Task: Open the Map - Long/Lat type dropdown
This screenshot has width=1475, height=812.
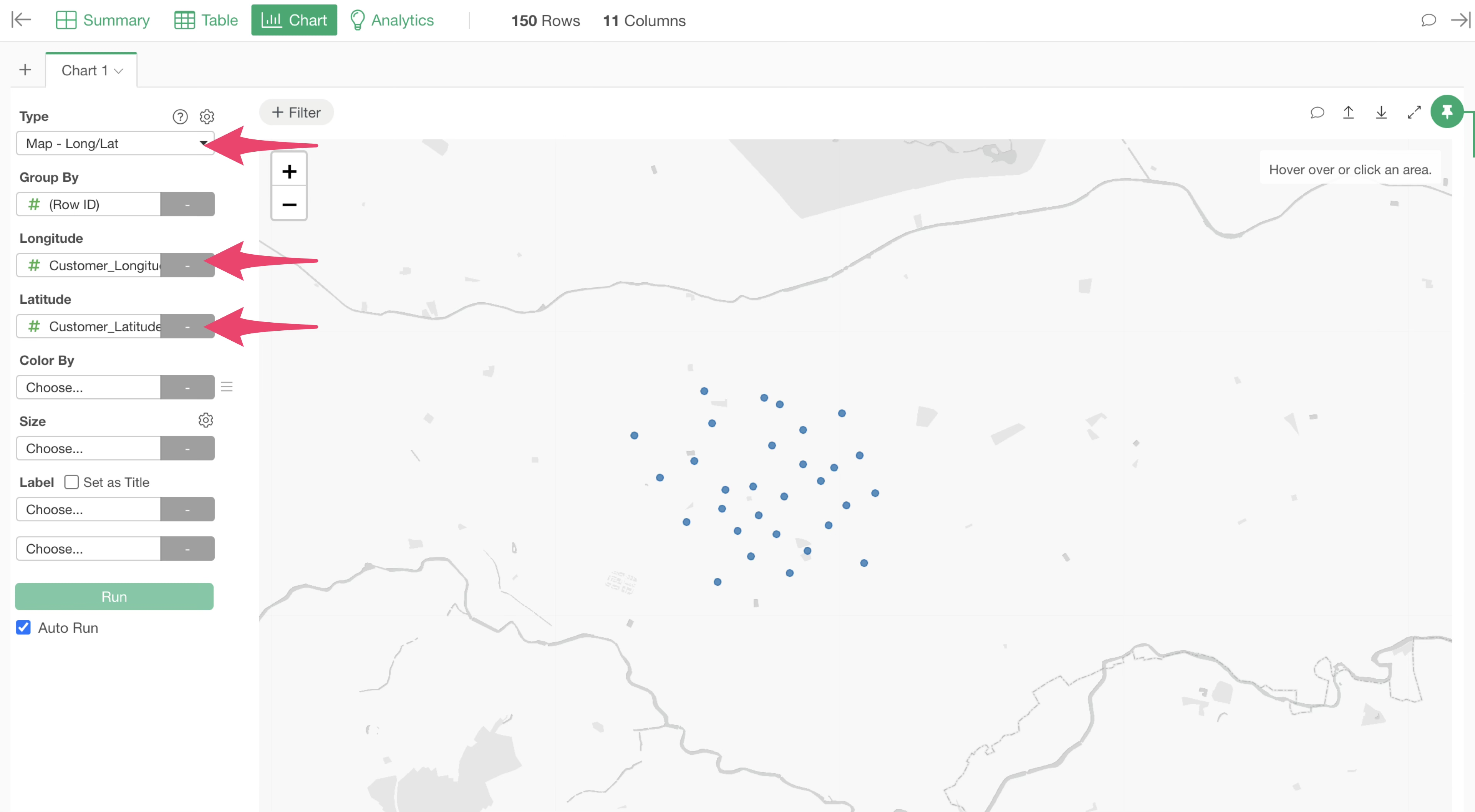Action: click(x=114, y=143)
